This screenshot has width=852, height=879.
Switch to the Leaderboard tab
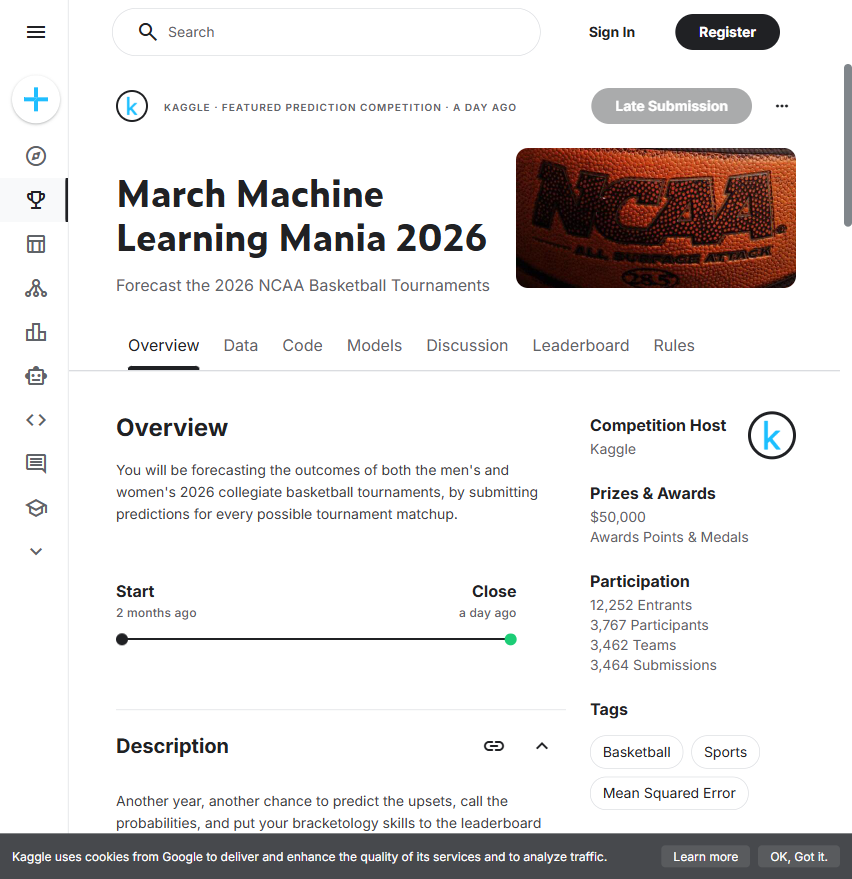[x=580, y=345]
